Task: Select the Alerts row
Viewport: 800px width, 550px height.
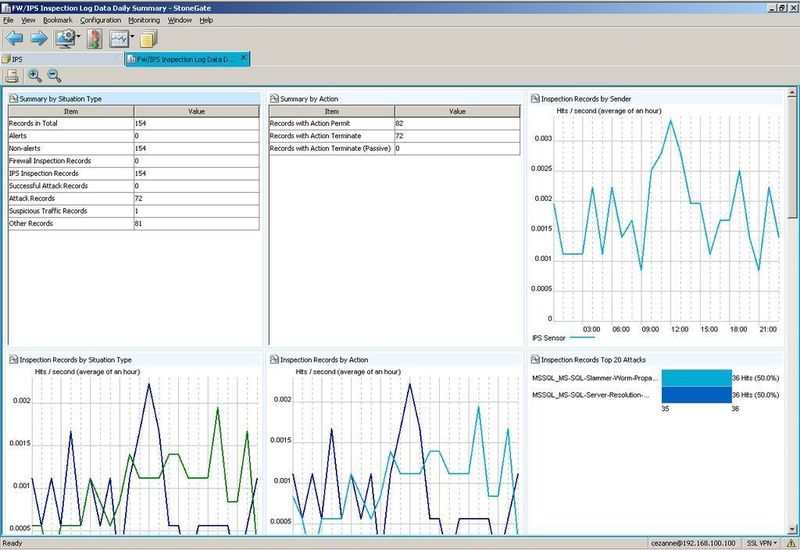Action: pos(134,136)
